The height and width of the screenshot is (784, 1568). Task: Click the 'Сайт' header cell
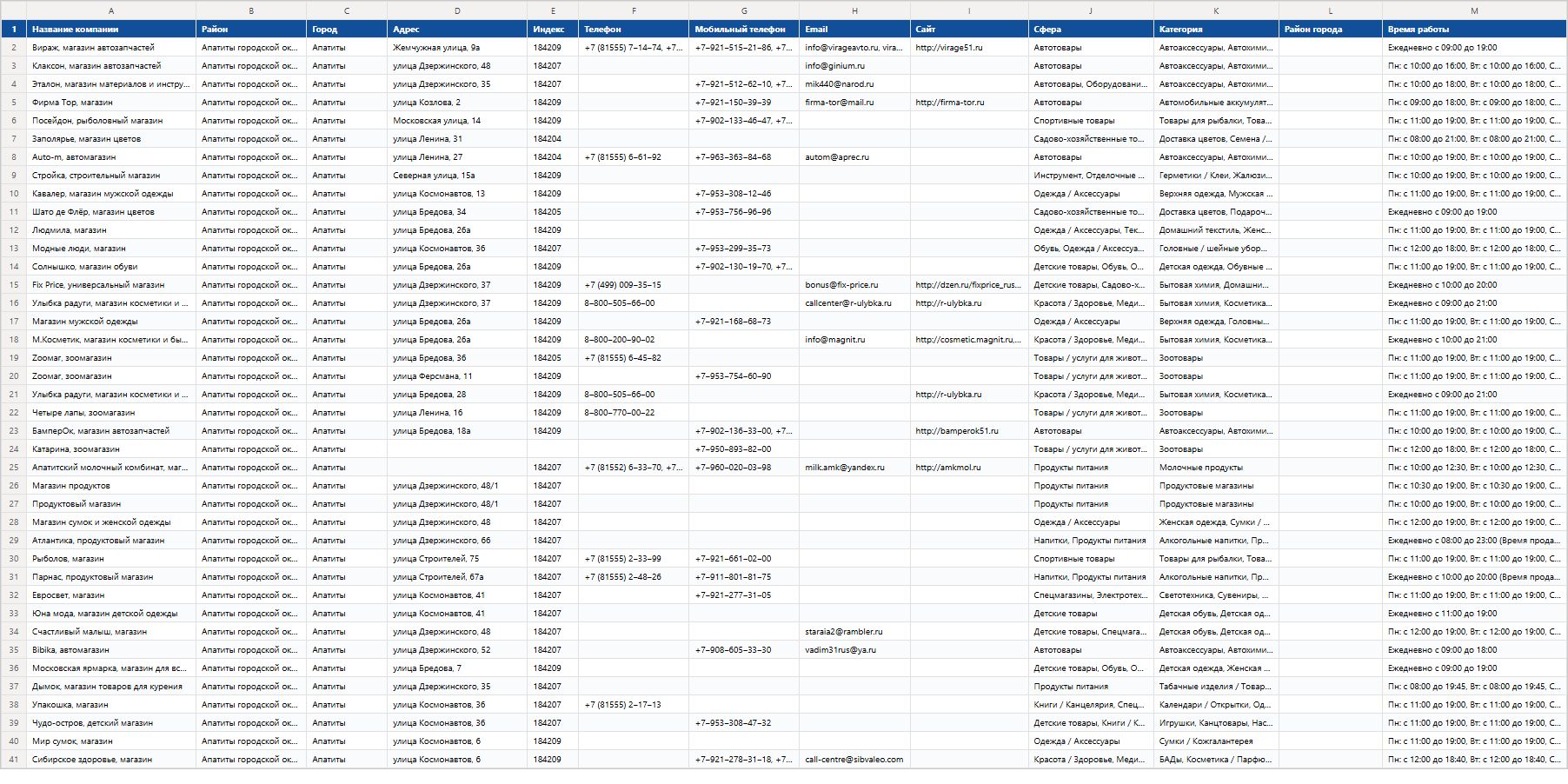[x=969, y=30]
